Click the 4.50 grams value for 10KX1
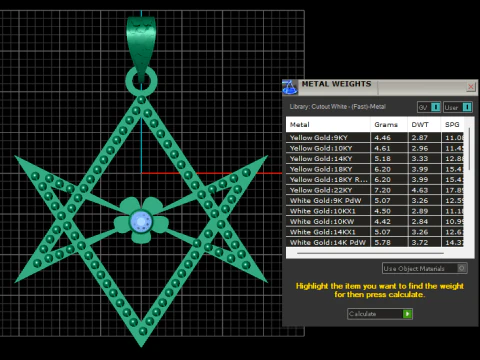Screen dimensions: 480x360 click(x=382, y=211)
